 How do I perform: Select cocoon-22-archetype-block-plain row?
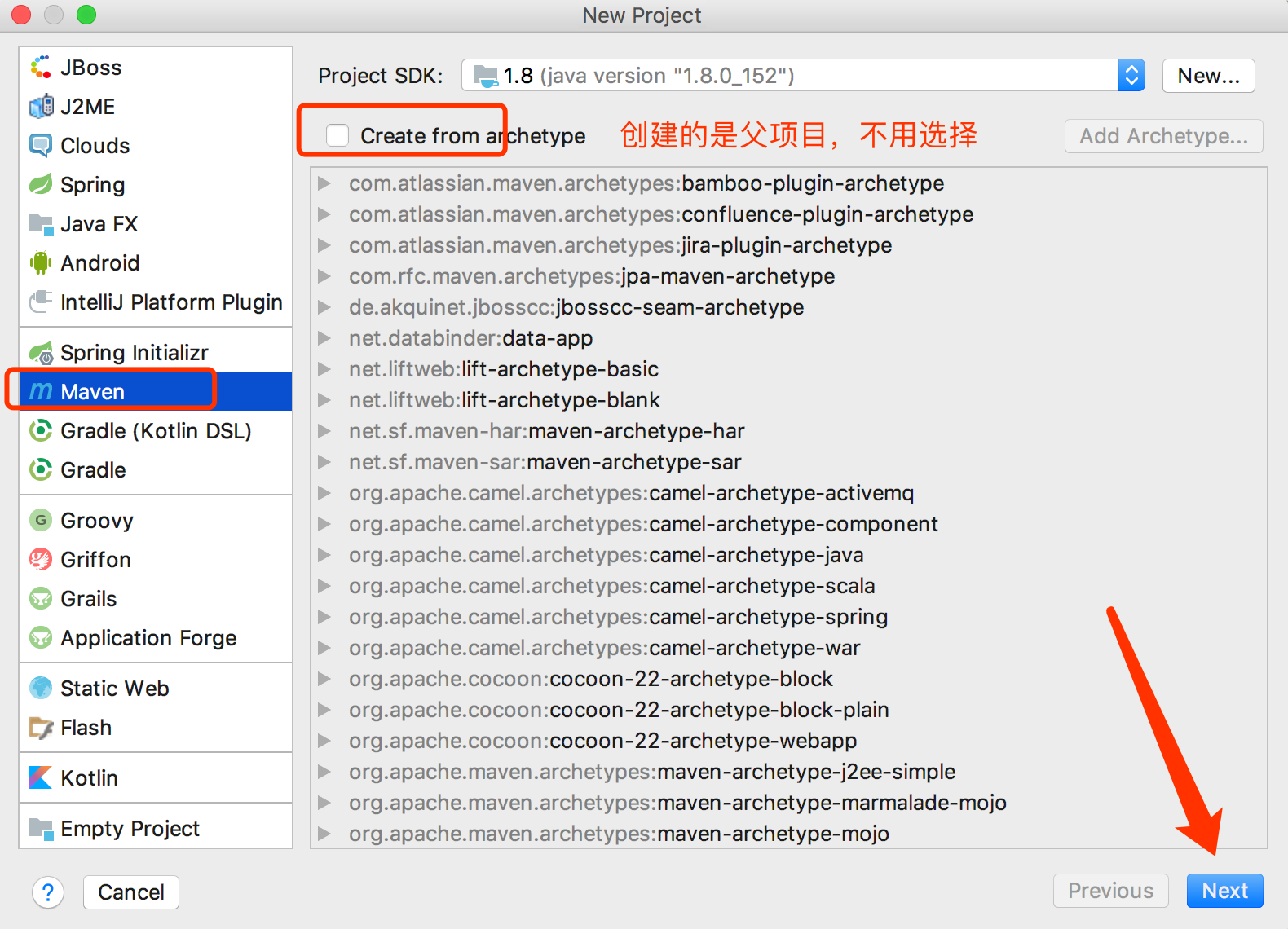pyautogui.click(x=789, y=710)
